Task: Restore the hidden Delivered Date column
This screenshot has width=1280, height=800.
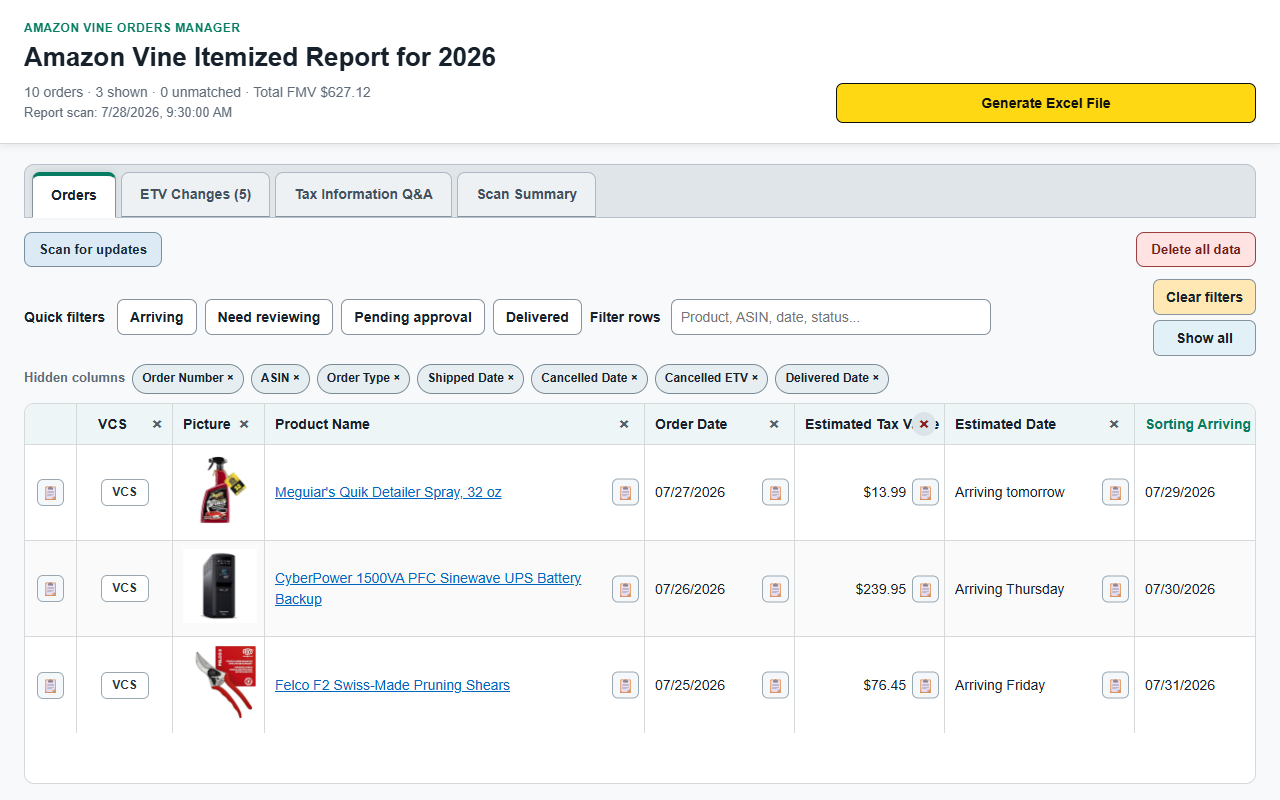Action: (x=832, y=378)
